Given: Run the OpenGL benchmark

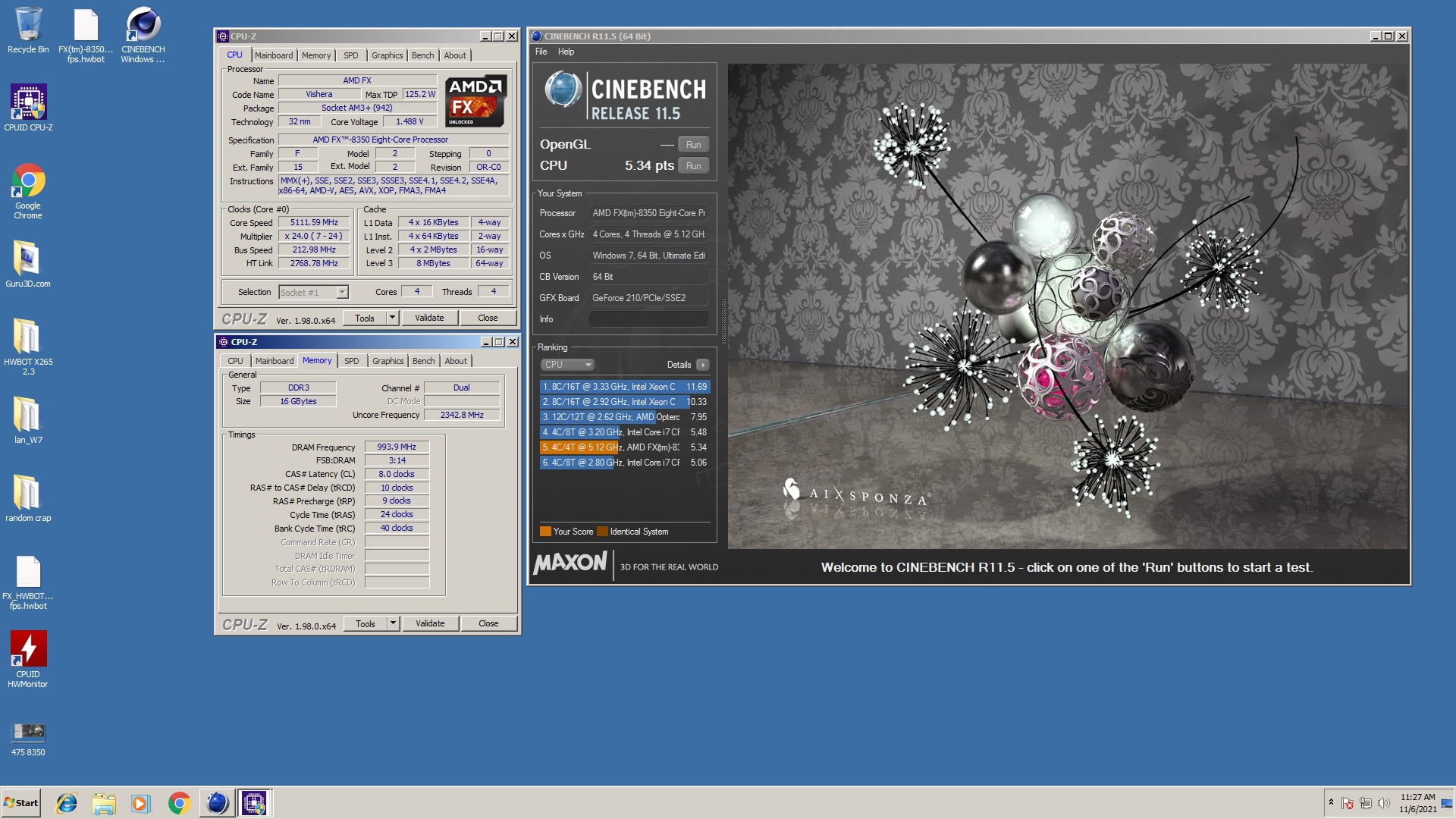Looking at the screenshot, I should pyautogui.click(x=693, y=145).
